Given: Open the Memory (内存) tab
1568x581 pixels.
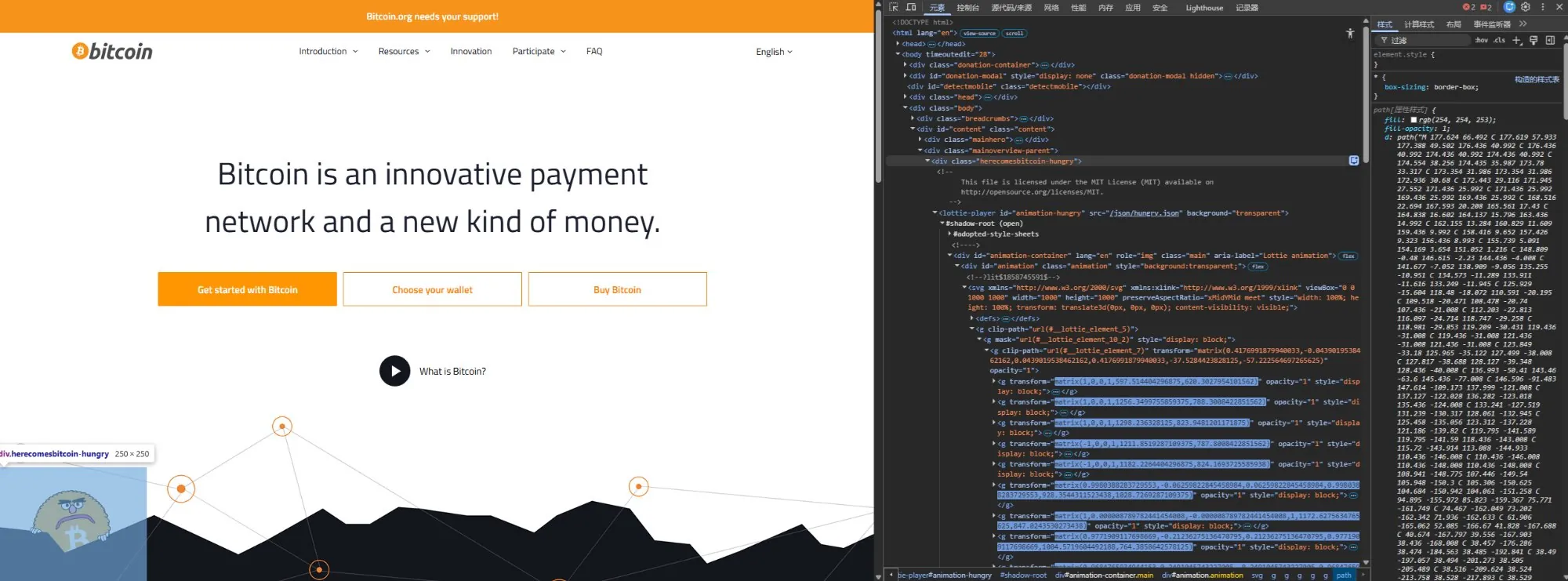Looking at the screenshot, I should click(x=1105, y=8).
